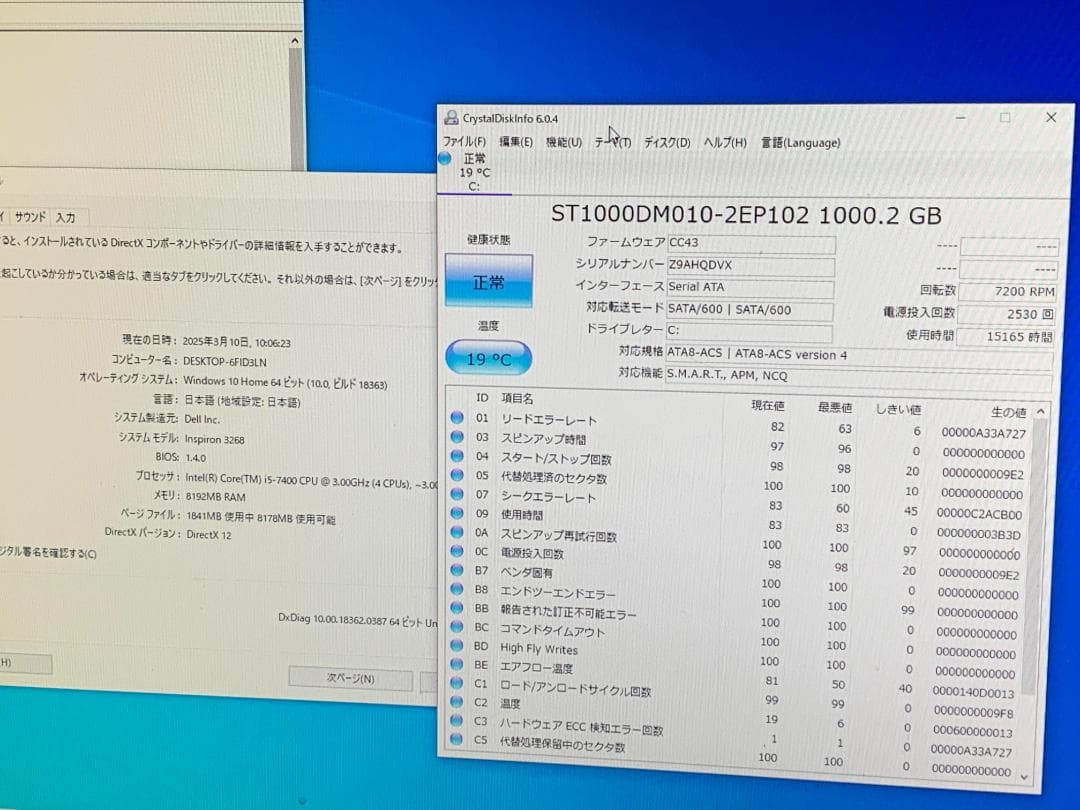Viewport: 1080px width, 810px height.
Task: Click the blue indicator next to 代替処理済のセクタ数
Action: tap(458, 474)
